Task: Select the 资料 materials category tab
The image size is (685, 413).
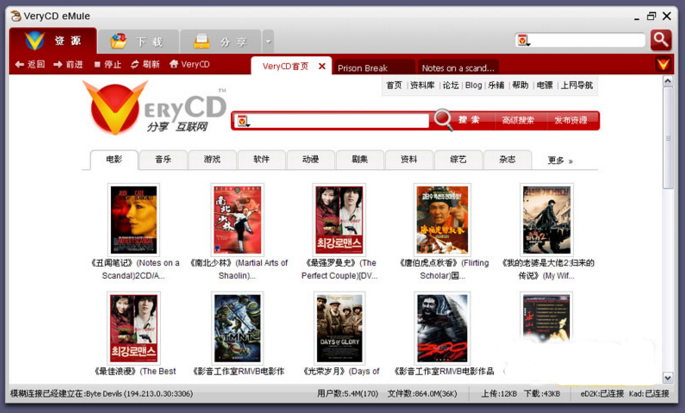Action: click(x=409, y=160)
